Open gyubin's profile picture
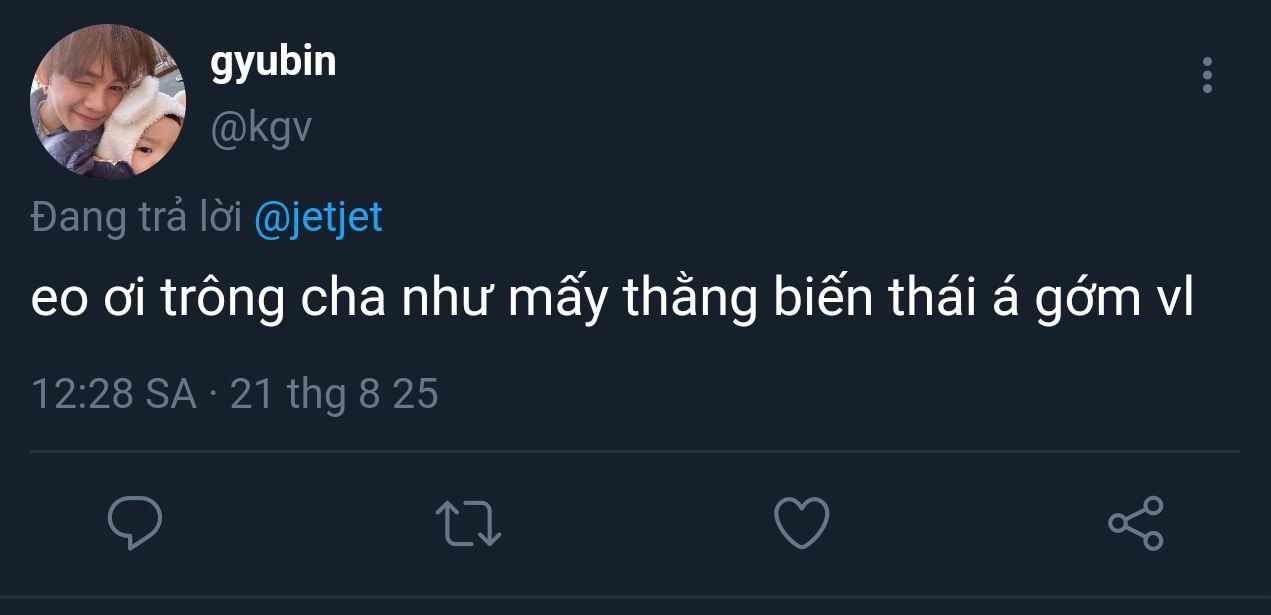Screen dimensions: 1271x615 pos(108,102)
